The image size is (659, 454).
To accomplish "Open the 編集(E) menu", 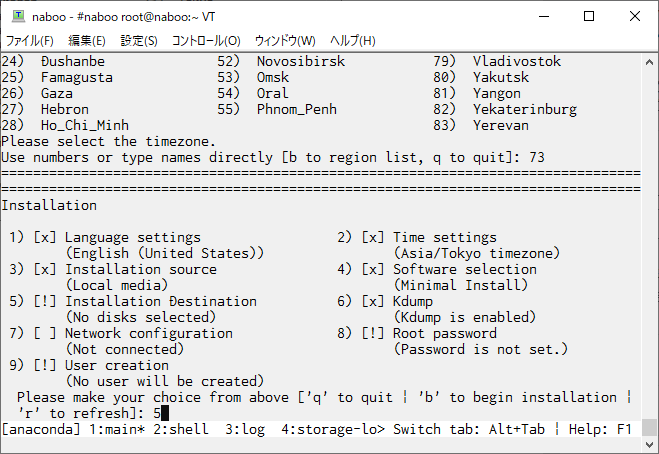I will click(87, 41).
